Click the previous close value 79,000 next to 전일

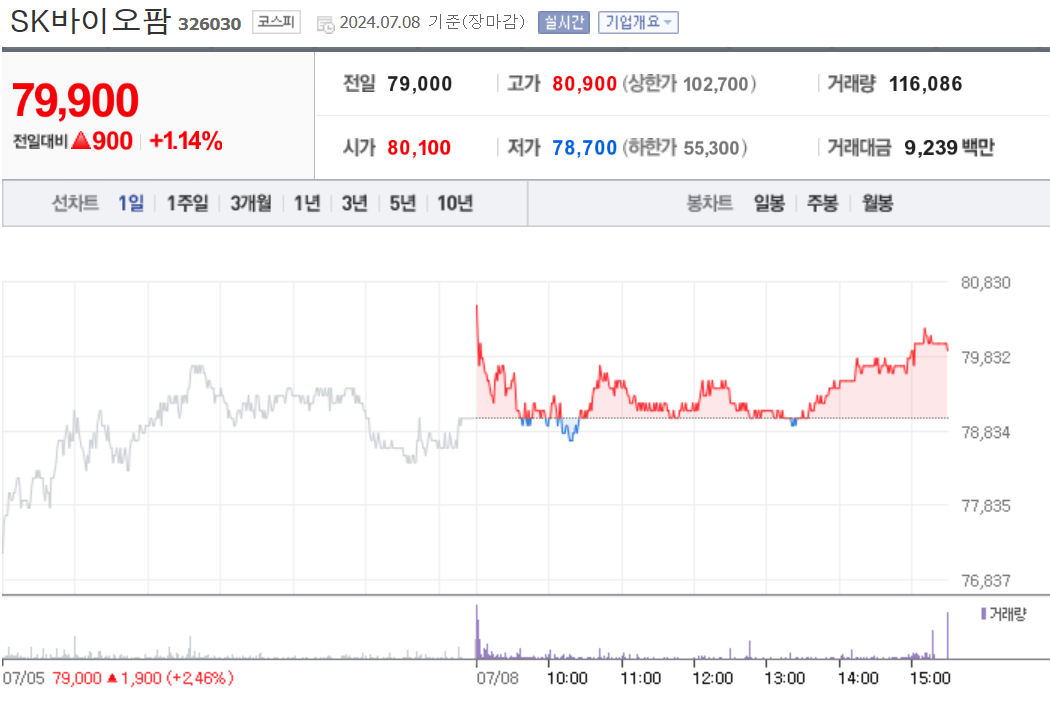[x=419, y=84]
